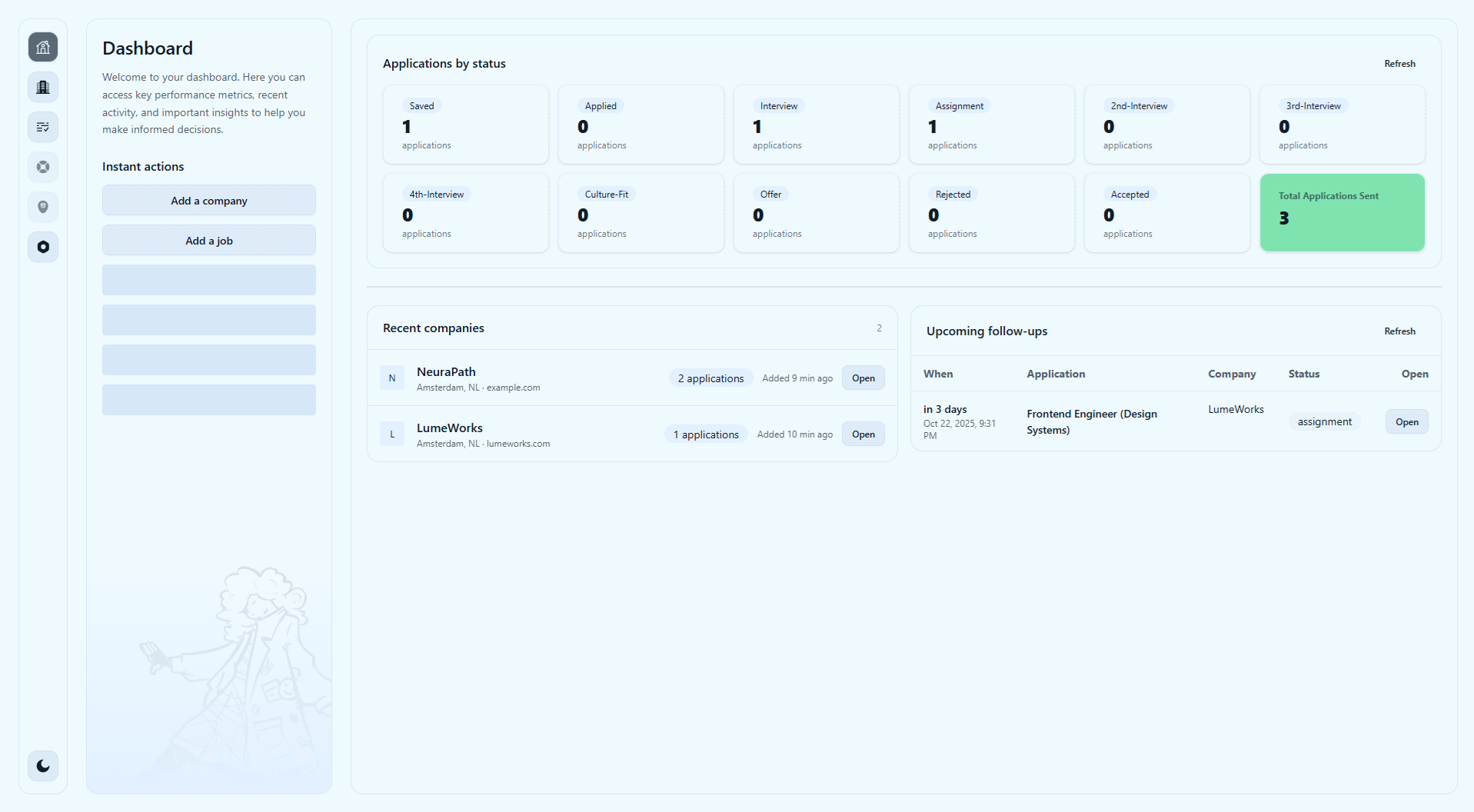
Task: Click the Recent companies section header
Action: 434,328
